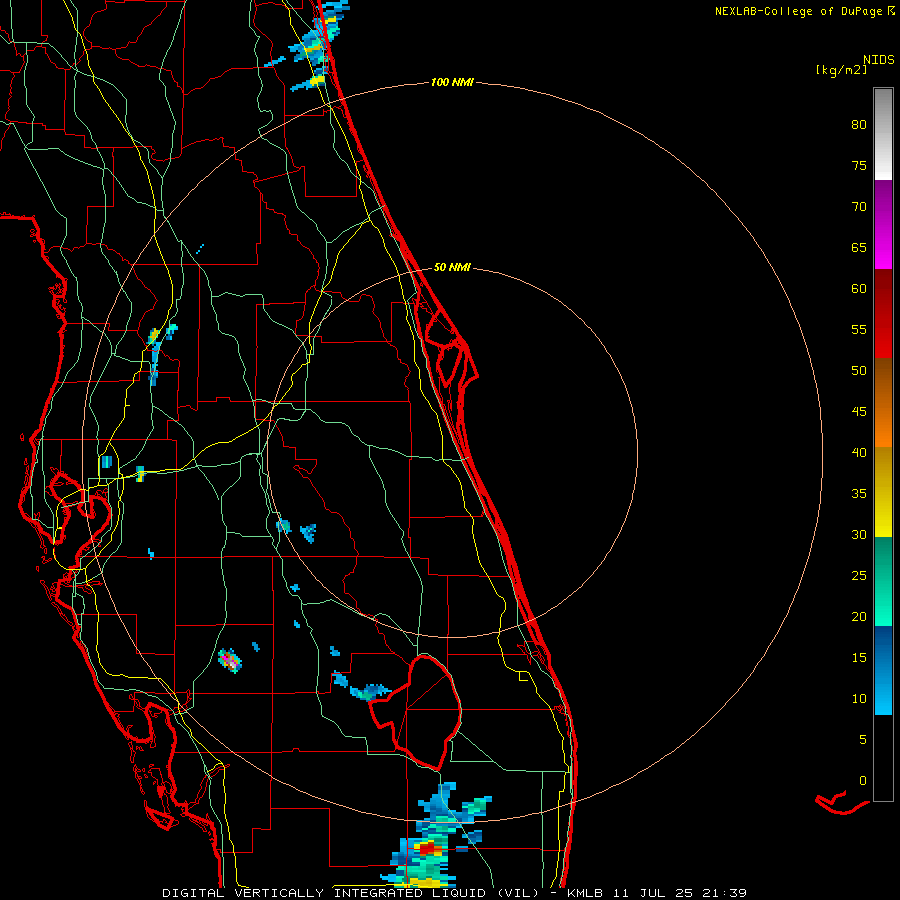900x900 pixels.
Task: Click the 55 value on the scale
Action: (x=859, y=329)
